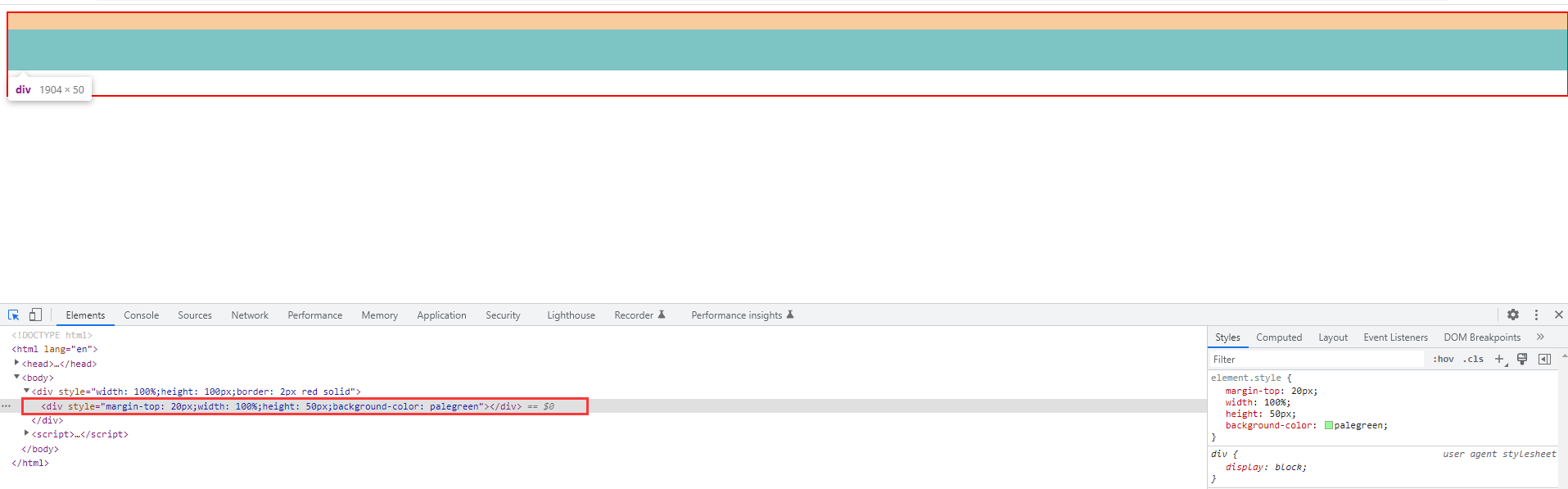Expand the head element node
The height and width of the screenshot is (489, 1568).
click(16, 363)
